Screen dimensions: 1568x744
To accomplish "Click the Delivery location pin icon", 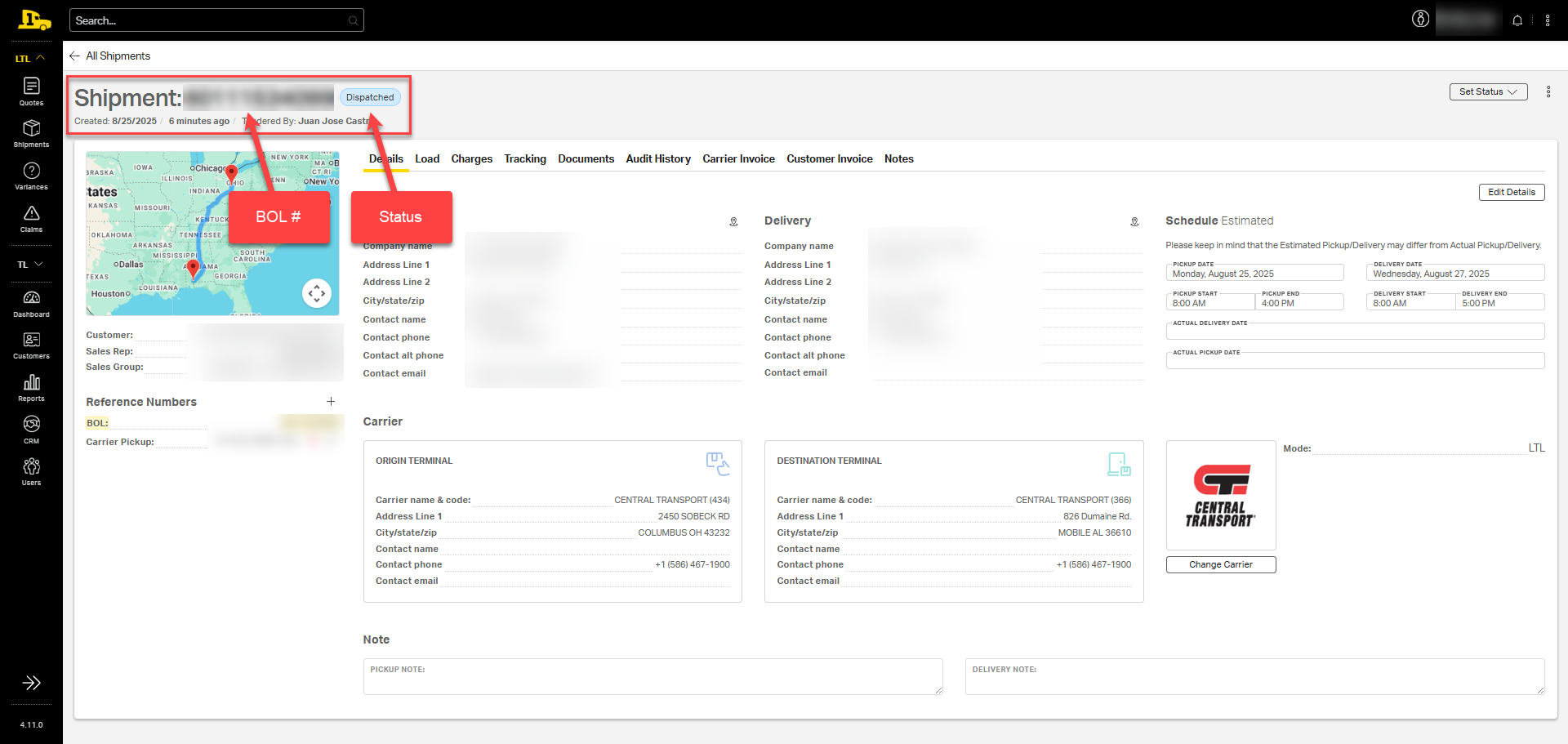I will point(1134,221).
